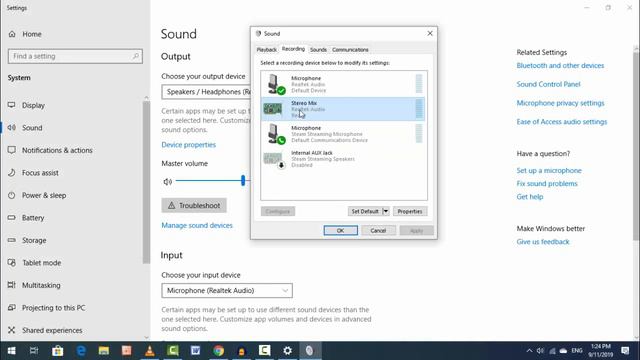Open Properties for selected recording device

410,211
